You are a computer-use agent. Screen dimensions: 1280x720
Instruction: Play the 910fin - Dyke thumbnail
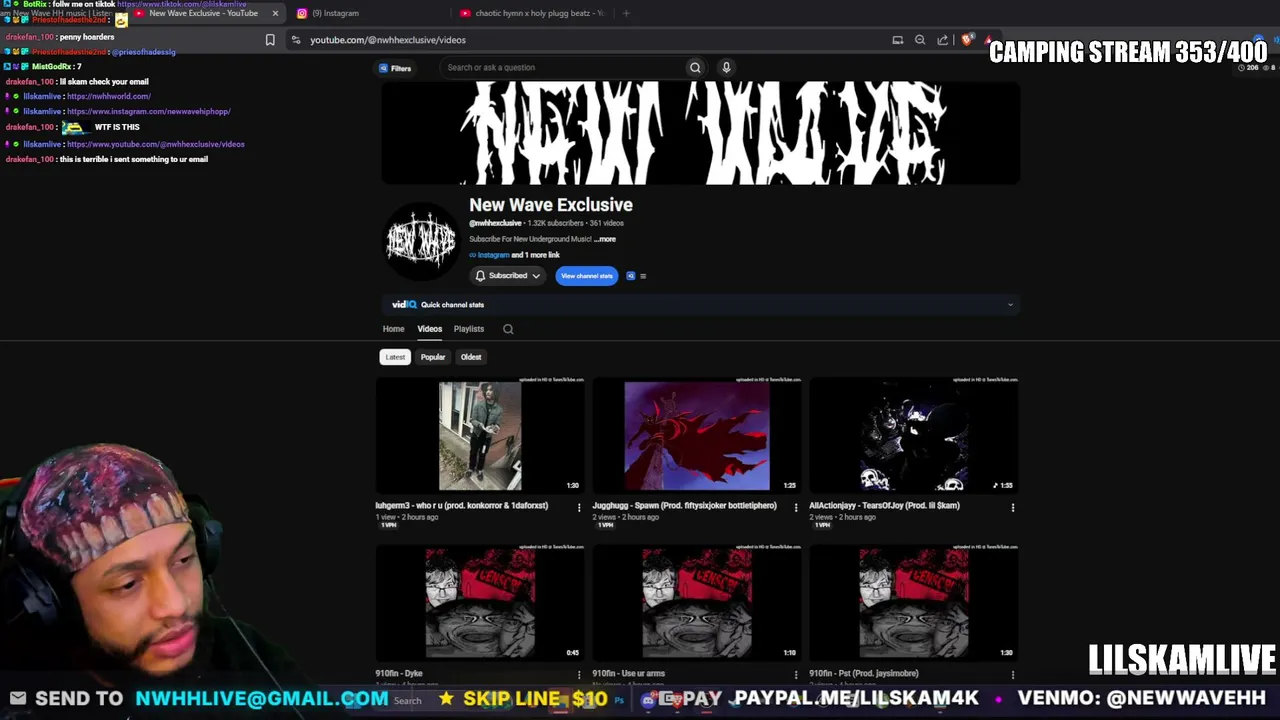coord(480,603)
